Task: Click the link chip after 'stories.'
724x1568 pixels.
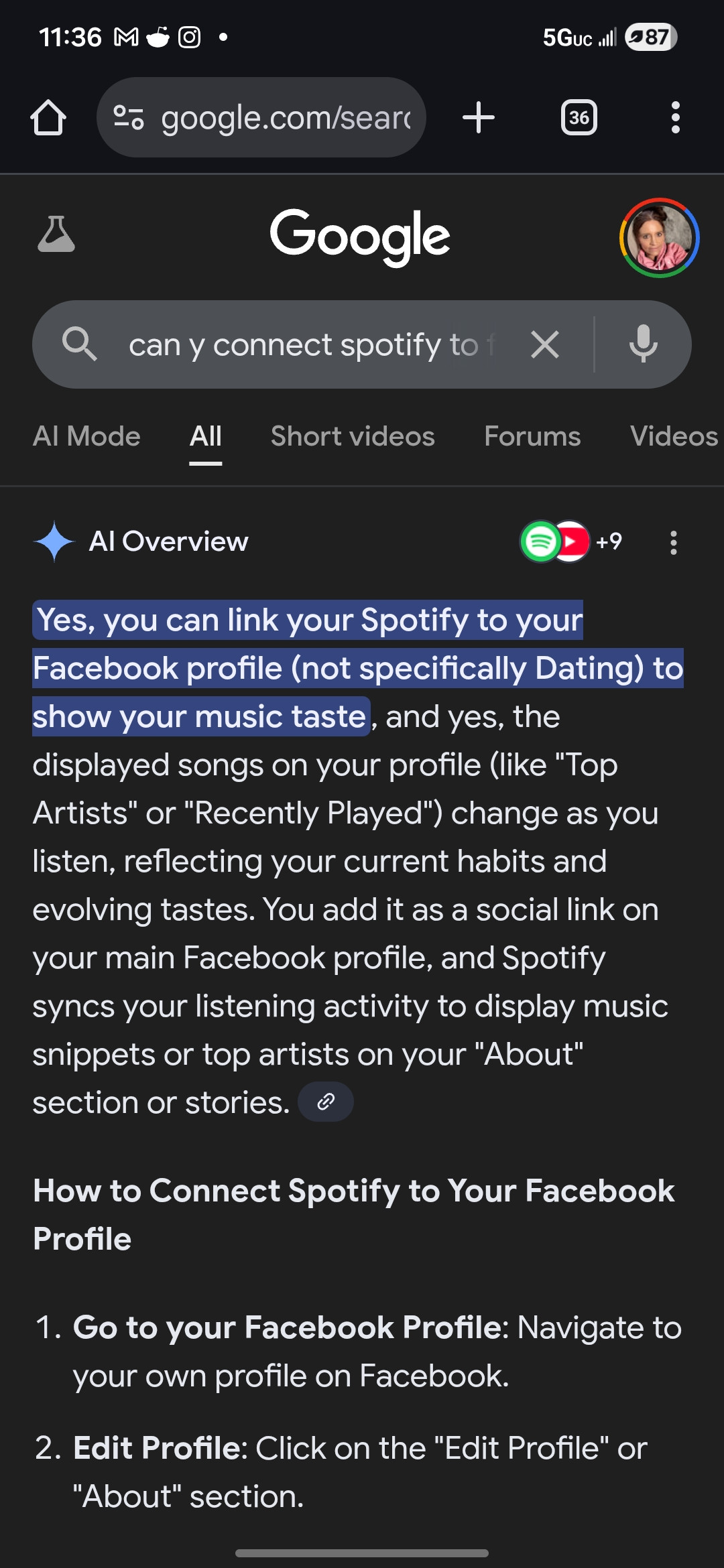Action: [326, 1102]
